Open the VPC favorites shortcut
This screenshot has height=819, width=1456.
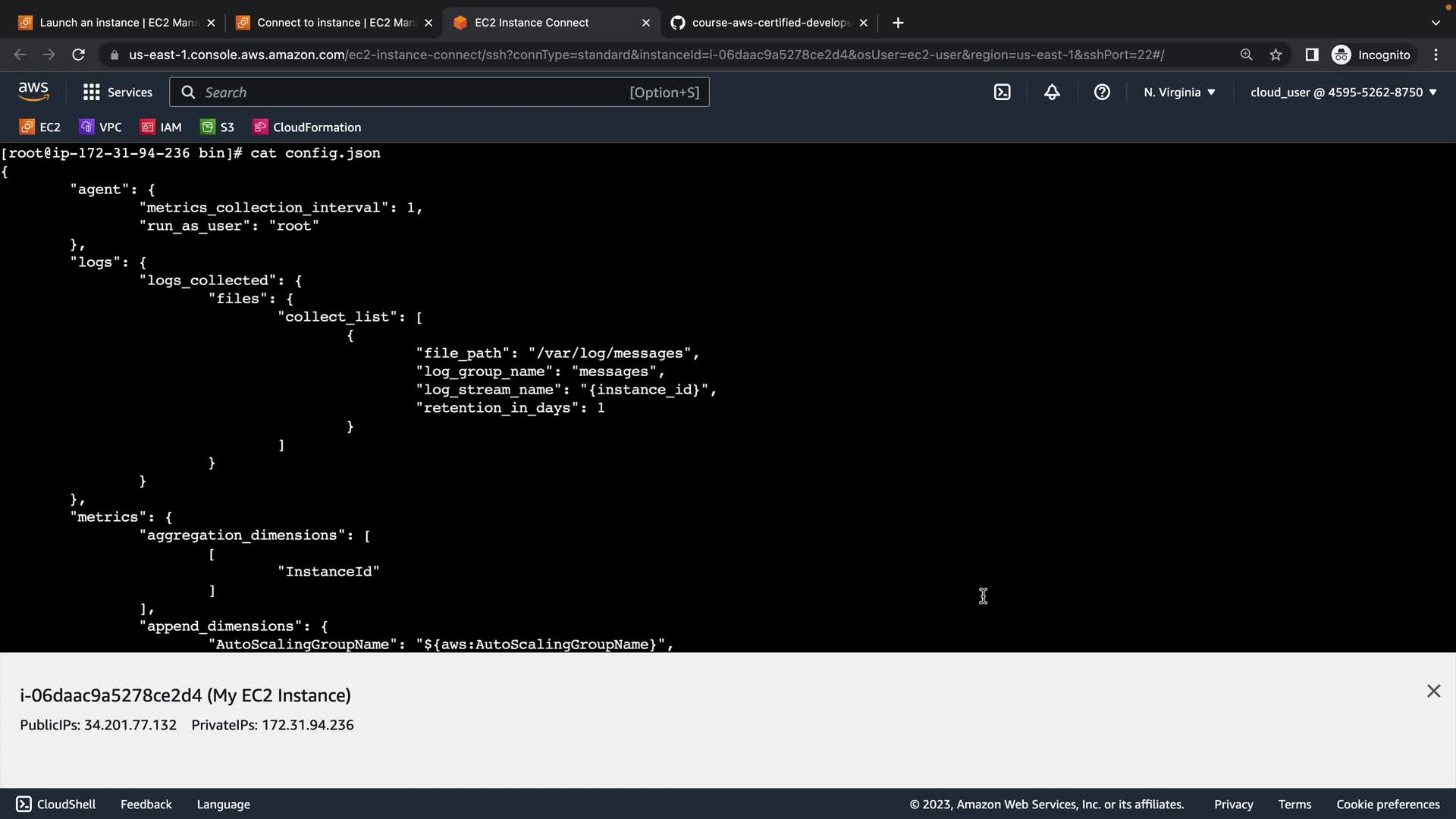pos(101,127)
